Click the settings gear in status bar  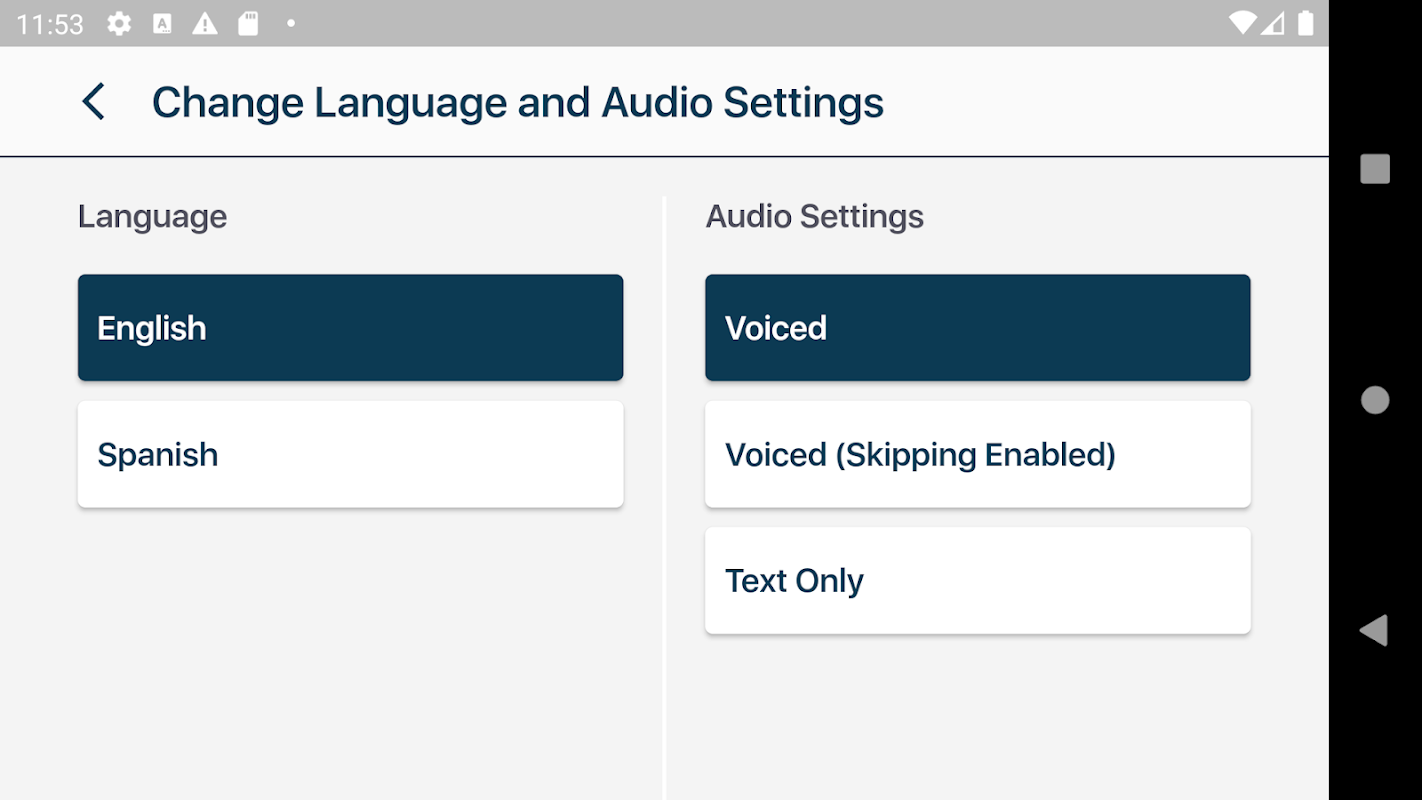119,23
